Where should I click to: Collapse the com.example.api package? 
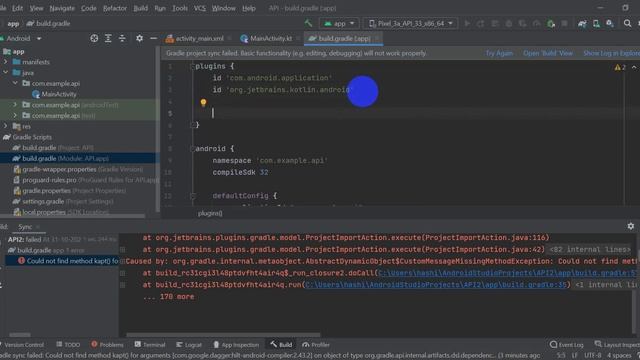[16, 83]
